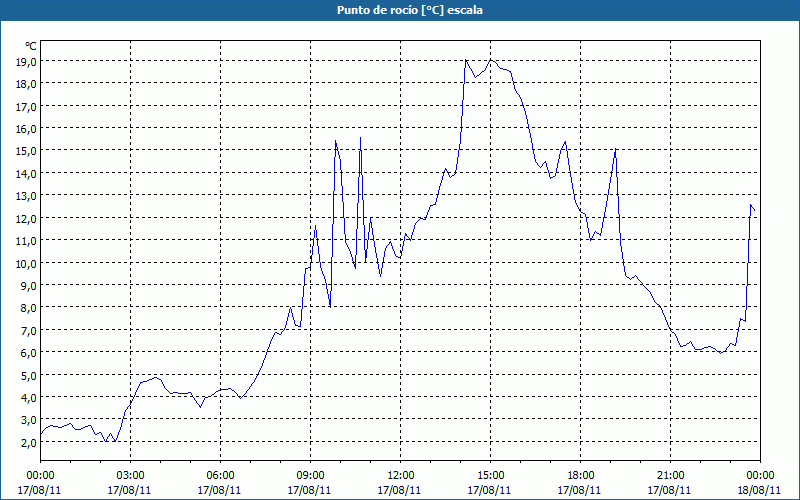800x500 pixels.
Task: Select the 12,0 y-axis value
Action: coord(26,218)
